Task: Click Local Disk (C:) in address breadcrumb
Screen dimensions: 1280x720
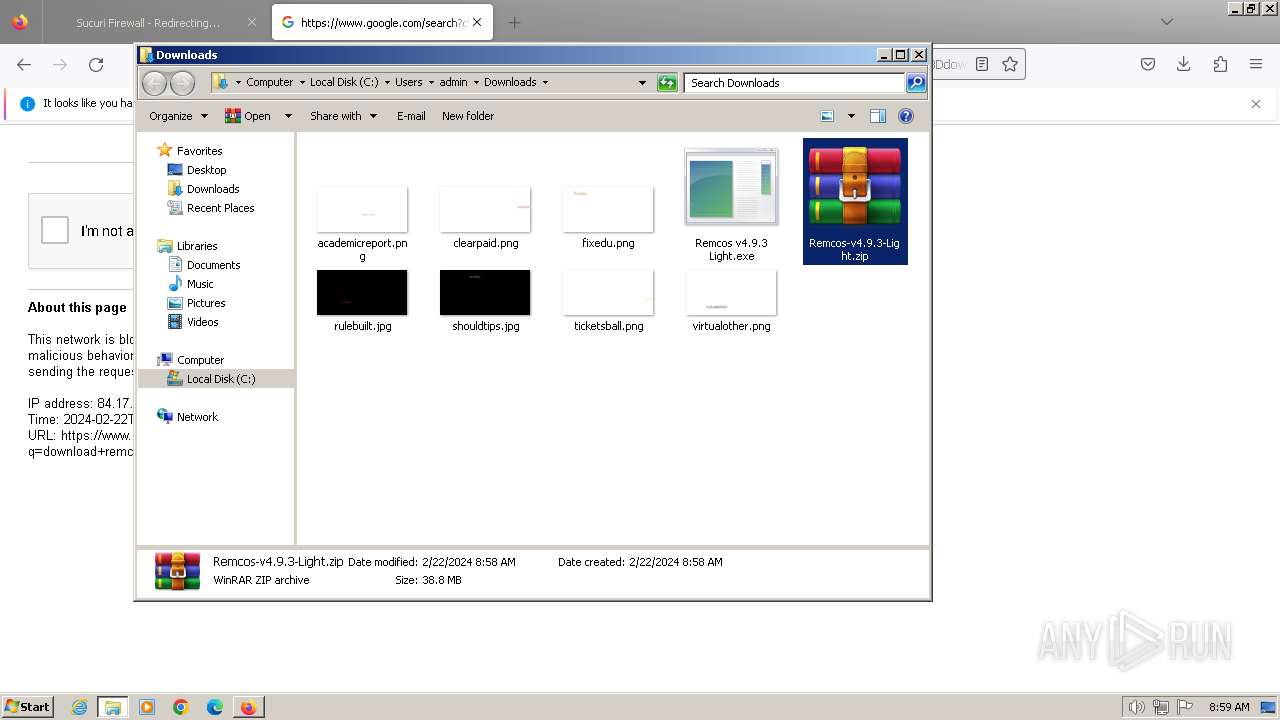Action: [x=344, y=82]
